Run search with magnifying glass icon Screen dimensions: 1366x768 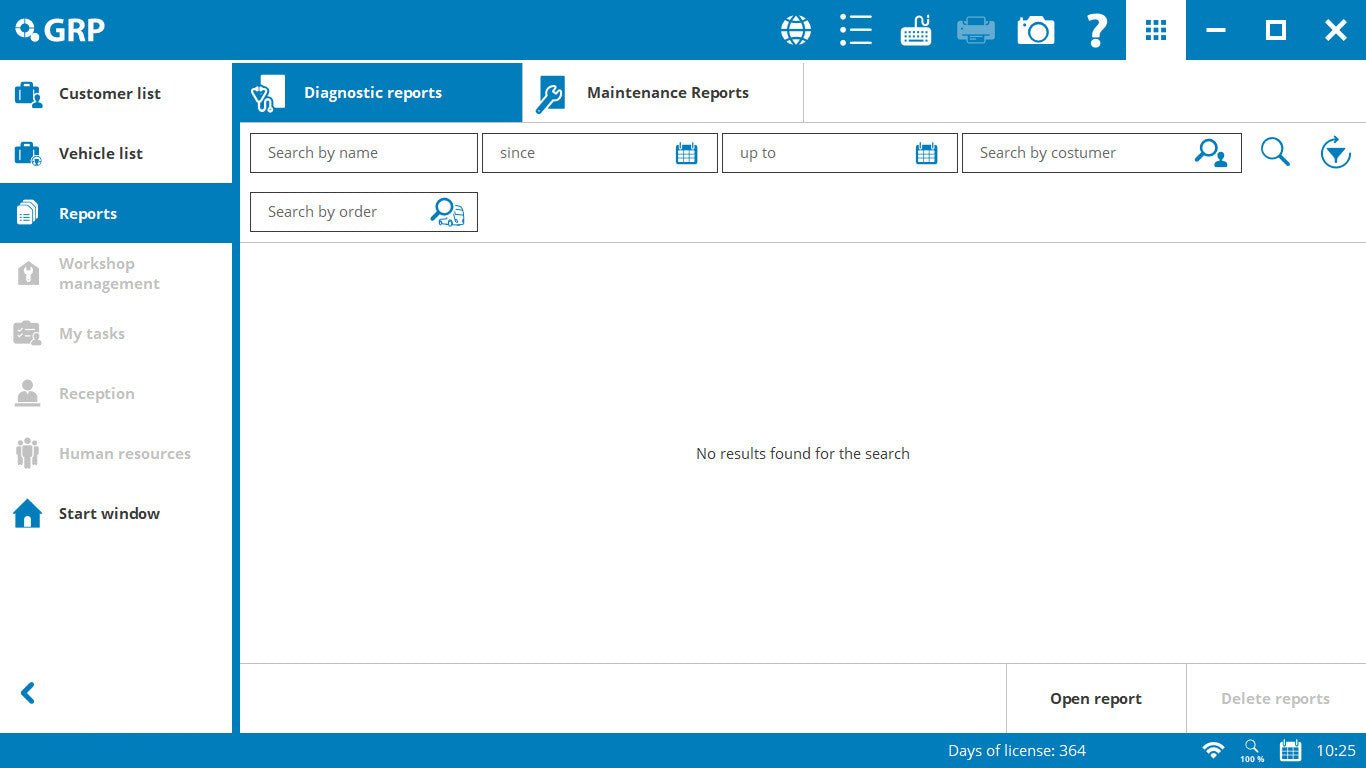point(1275,152)
